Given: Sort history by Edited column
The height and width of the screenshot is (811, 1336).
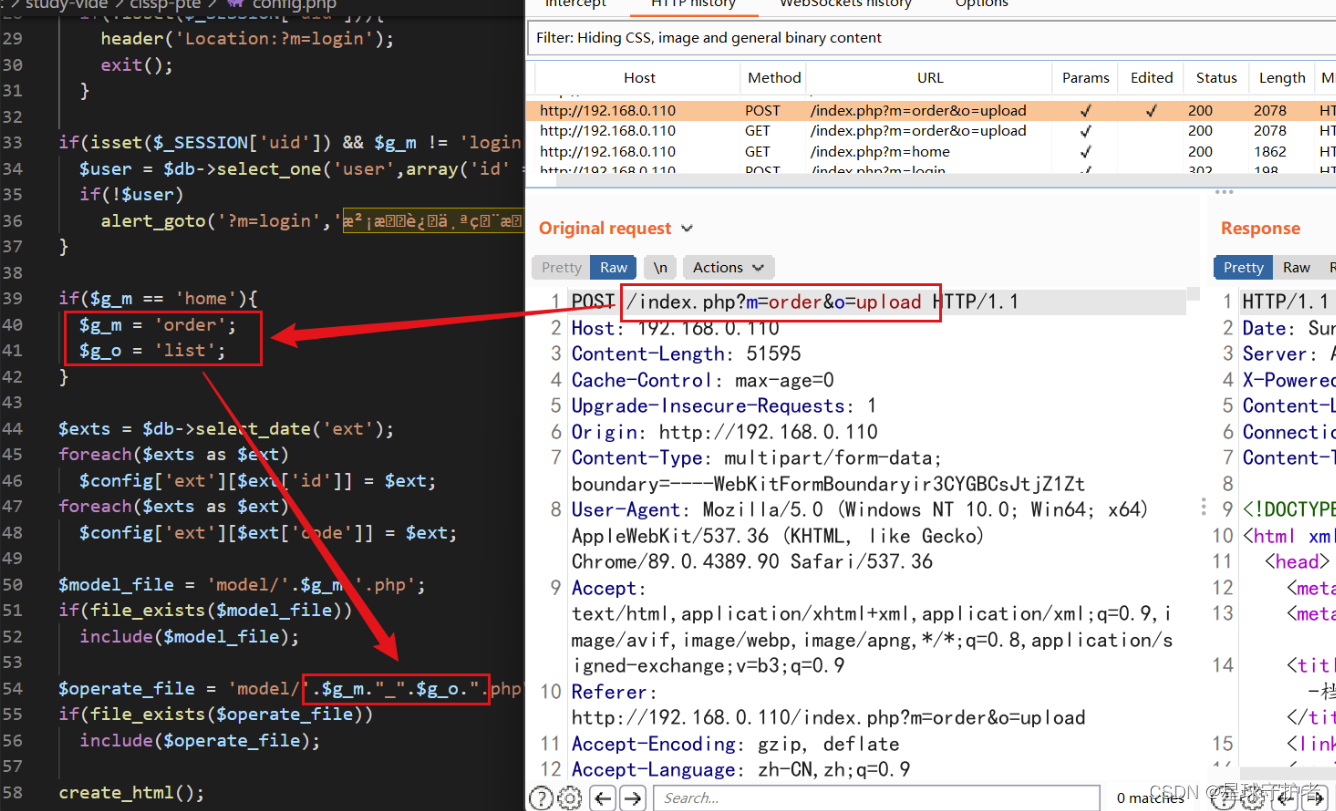Looking at the screenshot, I should coord(1152,77).
